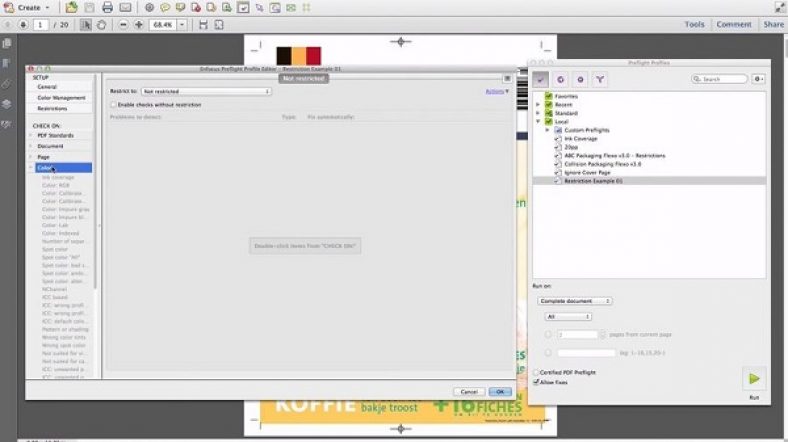Toggle the Allow fixes checkbox
This screenshot has width=788, height=442.
pos(536,382)
